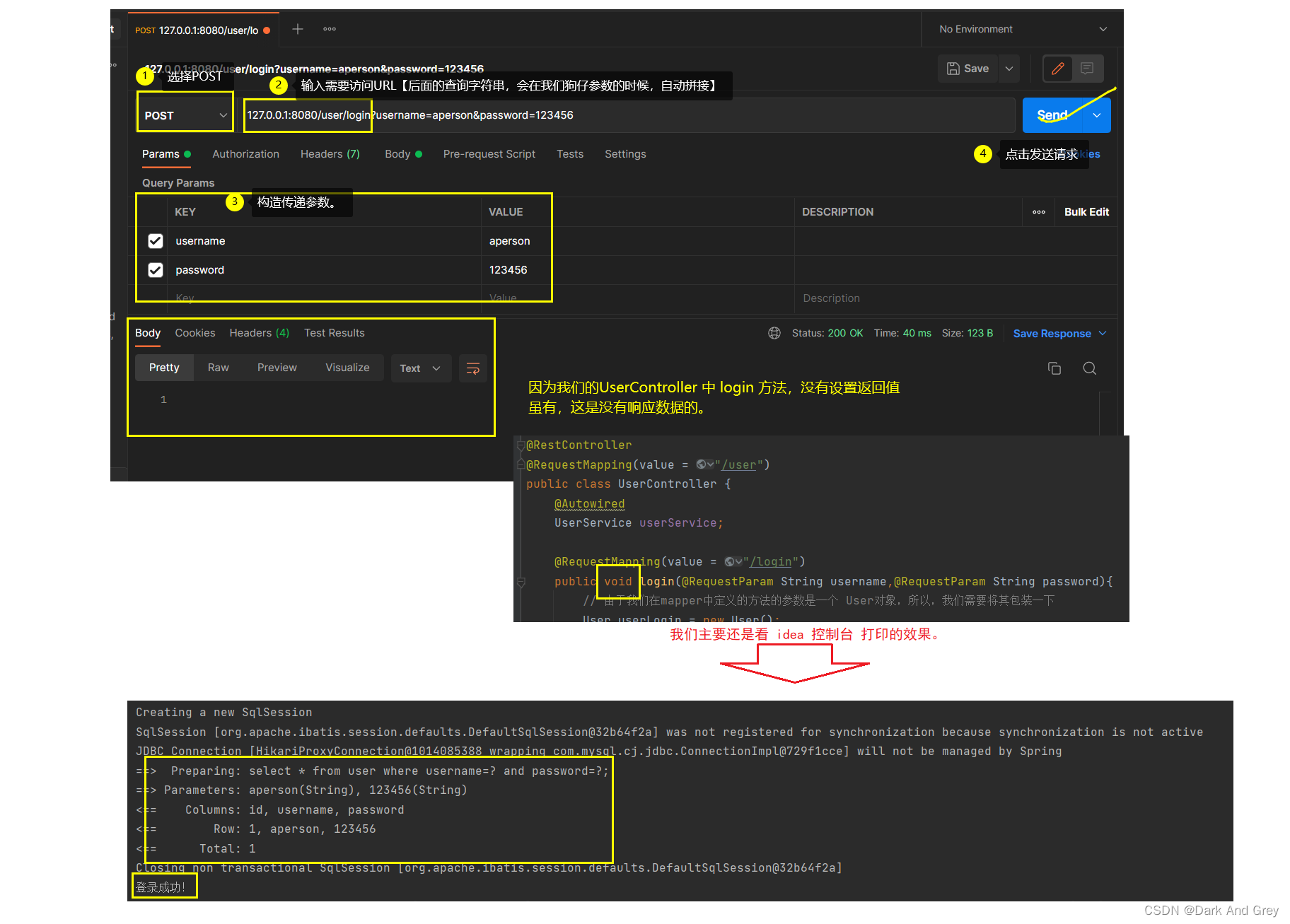This screenshot has height=924, width=1290.
Task: Open the Save options arrow dropdown
Action: pos(1009,69)
